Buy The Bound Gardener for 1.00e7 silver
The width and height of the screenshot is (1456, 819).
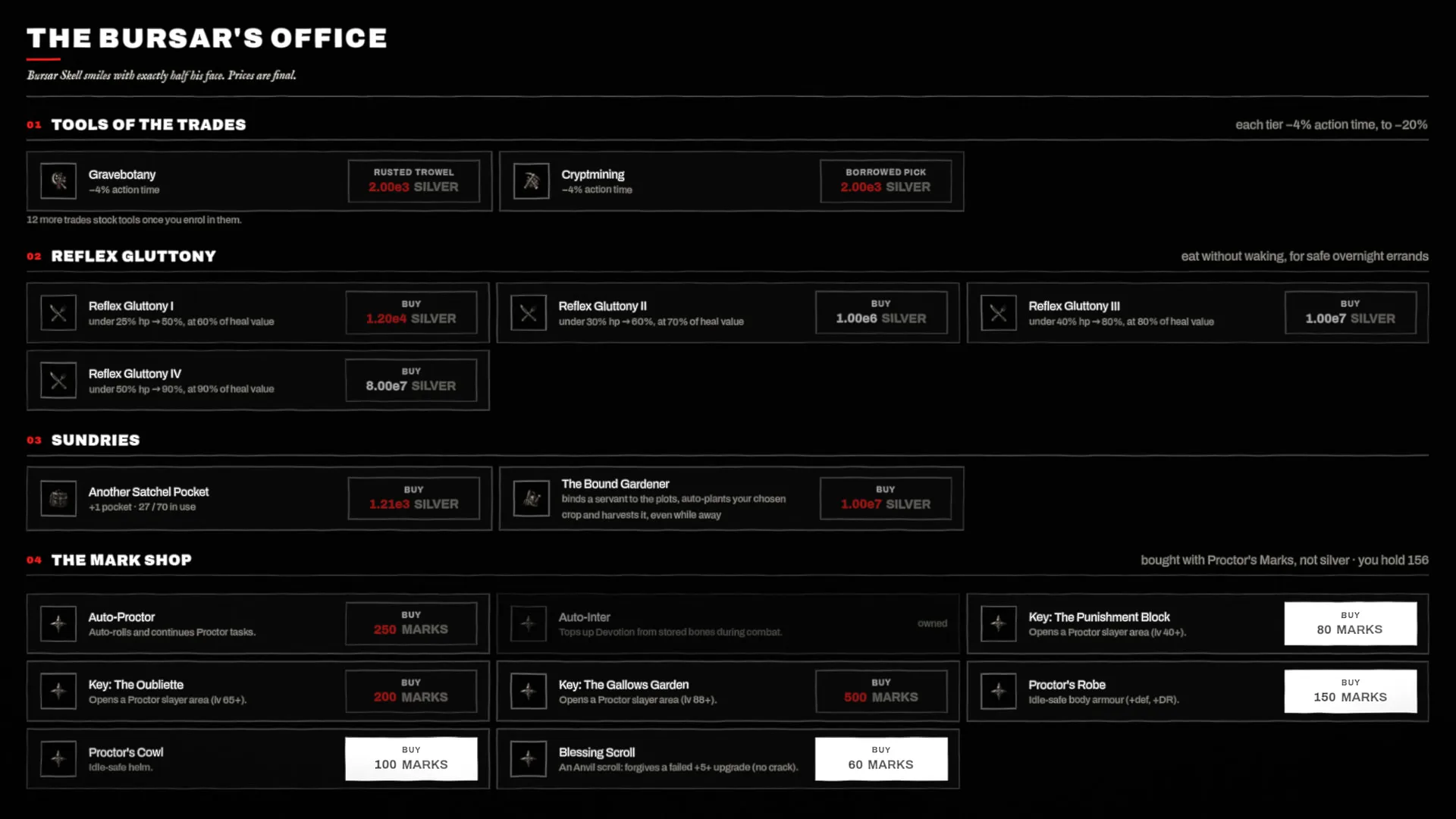(886, 498)
